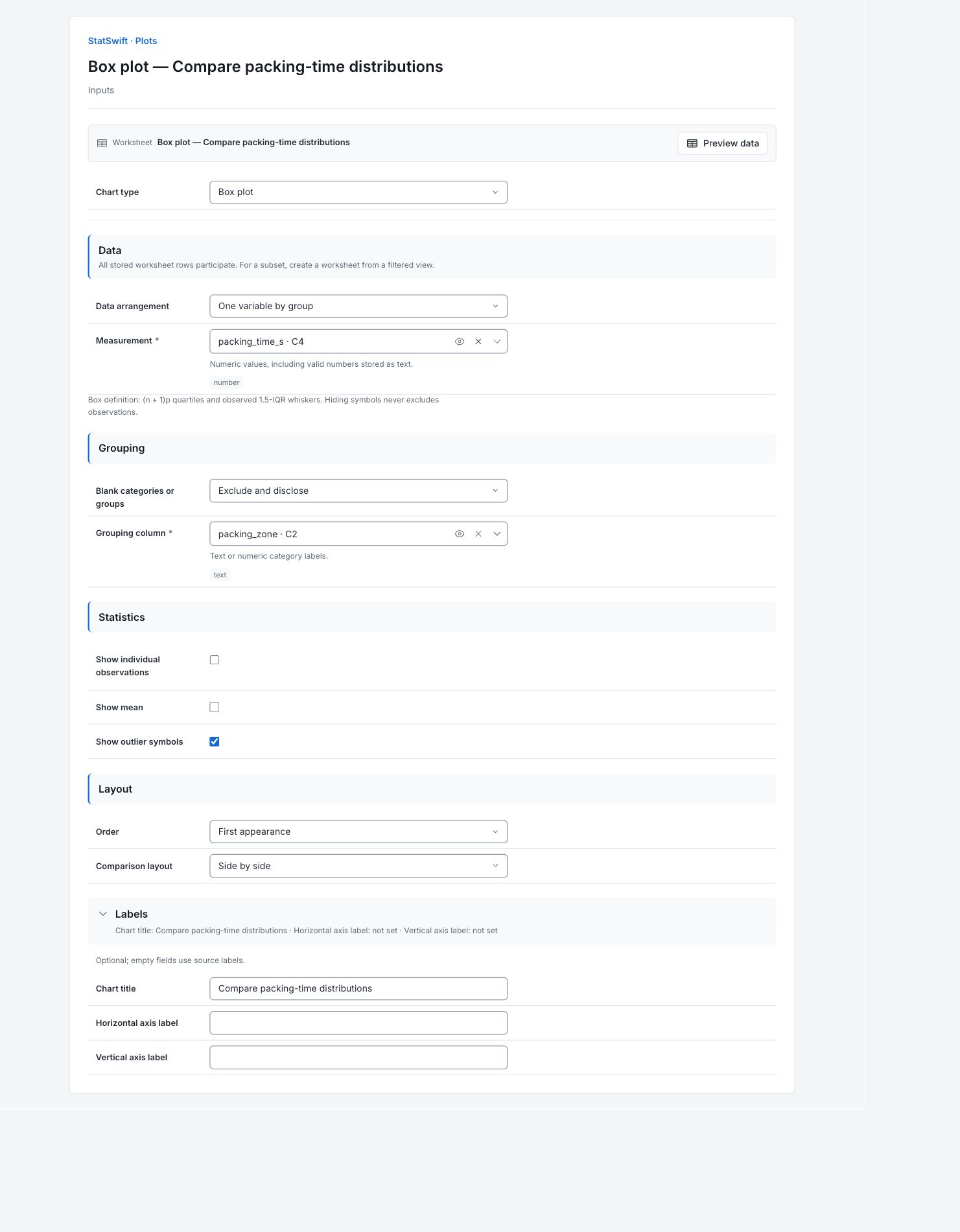The height and width of the screenshot is (1232, 960).
Task: Open the Chart type dropdown
Action: pyautogui.click(x=358, y=192)
